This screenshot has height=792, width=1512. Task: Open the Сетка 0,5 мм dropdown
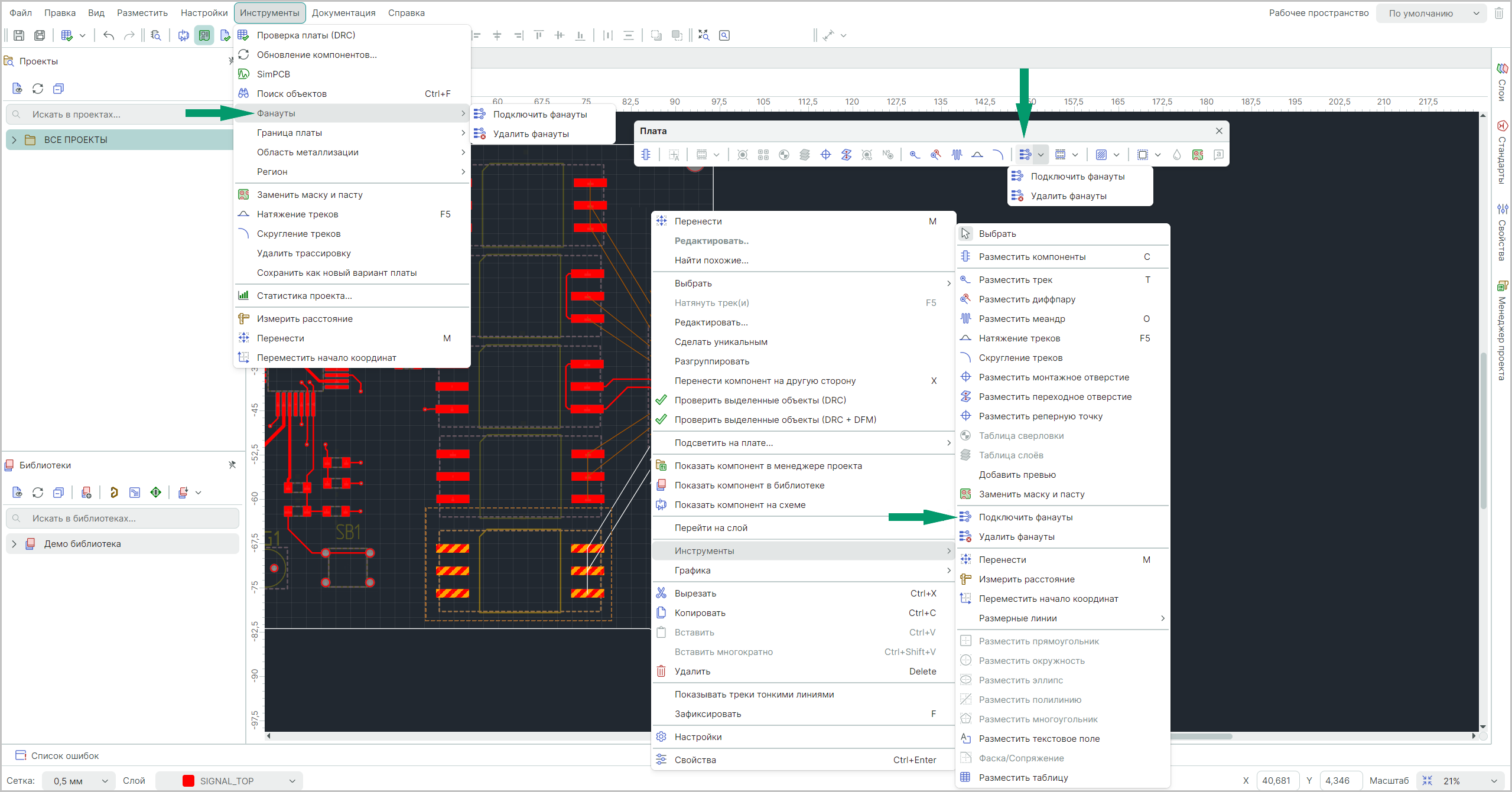tap(80, 781)
